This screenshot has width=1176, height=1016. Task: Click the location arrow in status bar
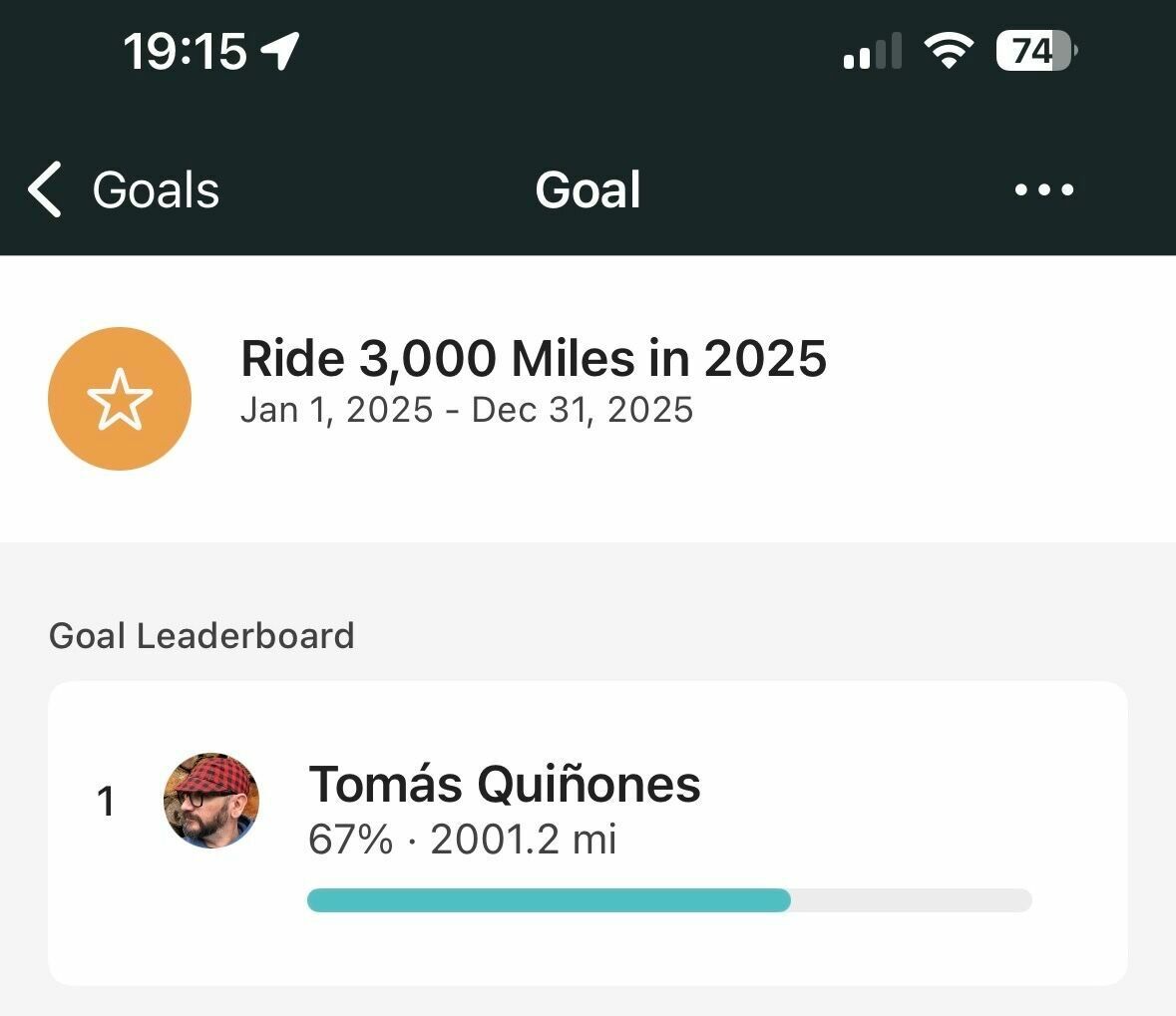280,50
